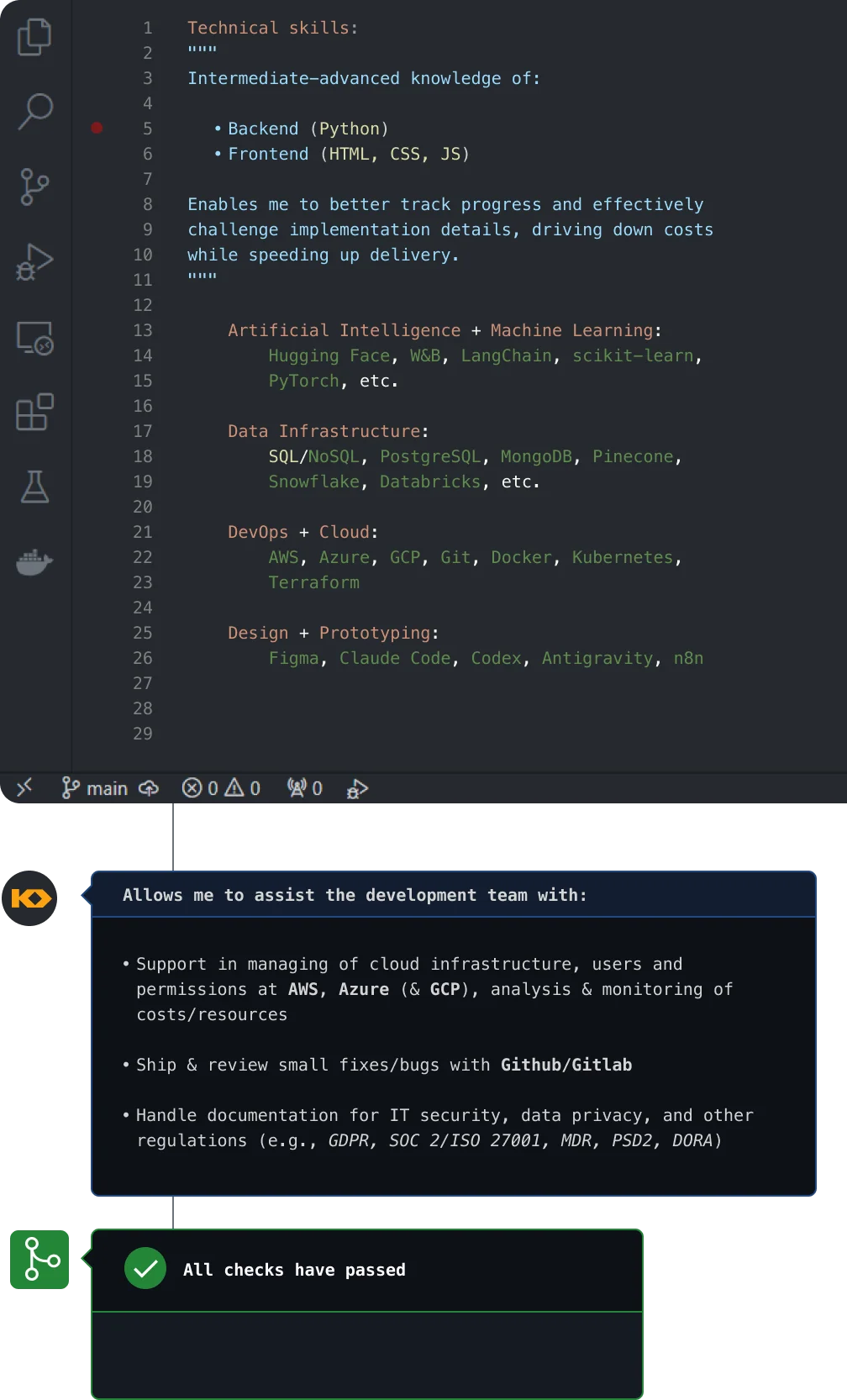Click 'Intermediate-advanced knowledge of:' text

click(x=364, y=78)
